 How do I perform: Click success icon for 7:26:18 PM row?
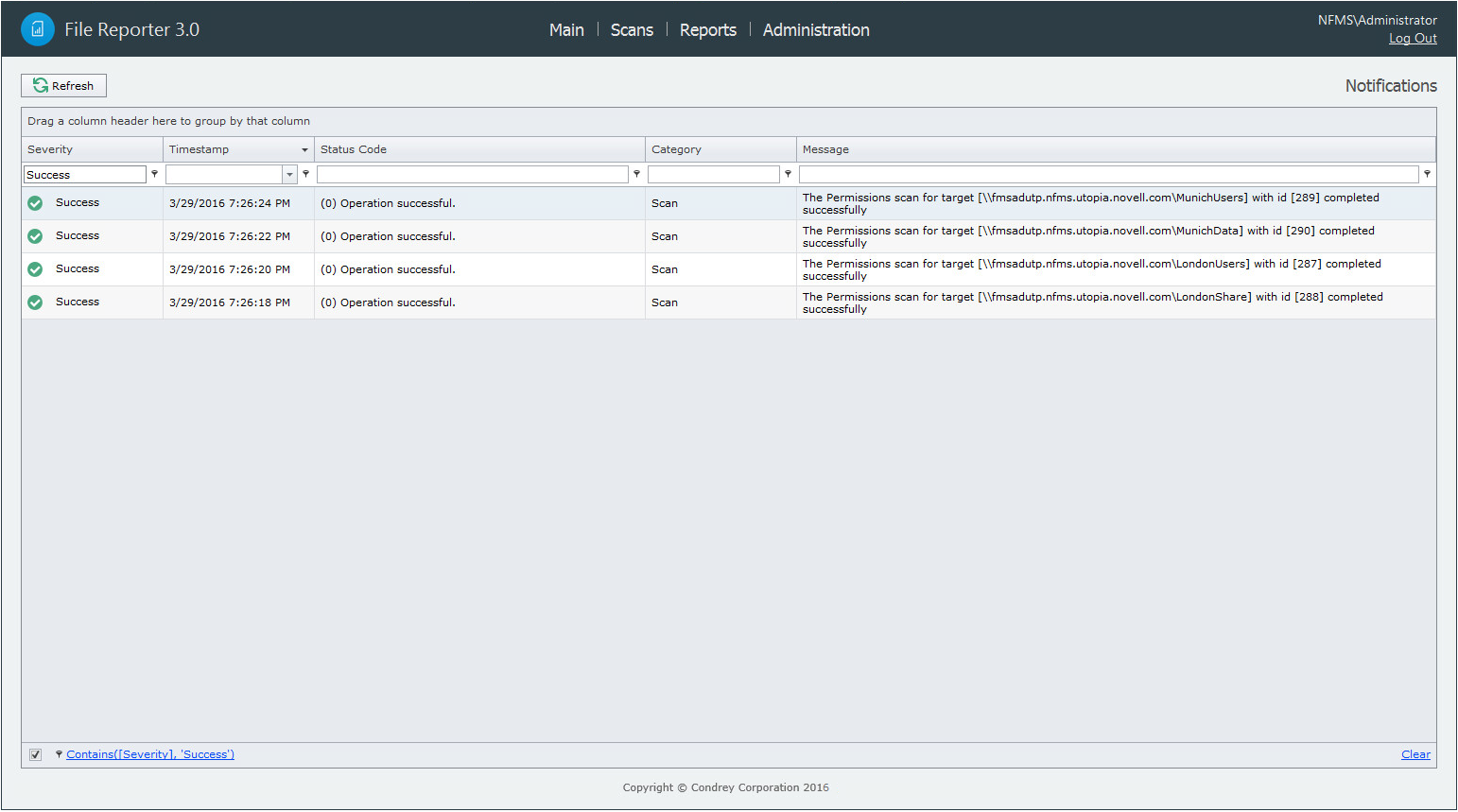pos(35,302)
